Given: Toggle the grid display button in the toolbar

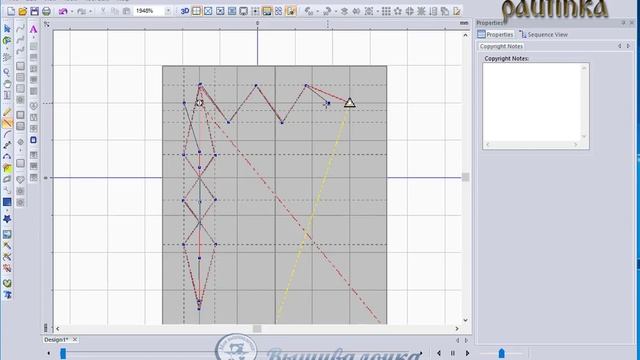Looking at the screenshot, I should (197, 11).
